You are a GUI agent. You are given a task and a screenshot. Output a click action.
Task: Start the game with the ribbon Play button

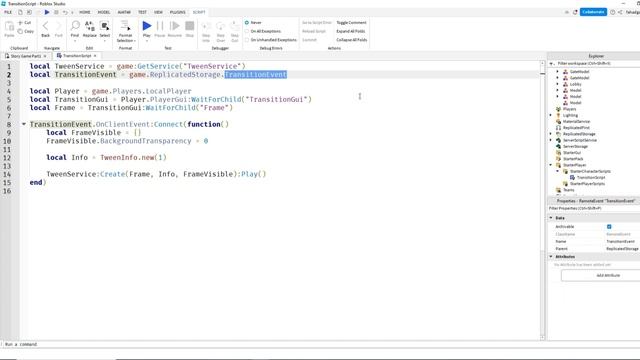click(x=147, y=26)
